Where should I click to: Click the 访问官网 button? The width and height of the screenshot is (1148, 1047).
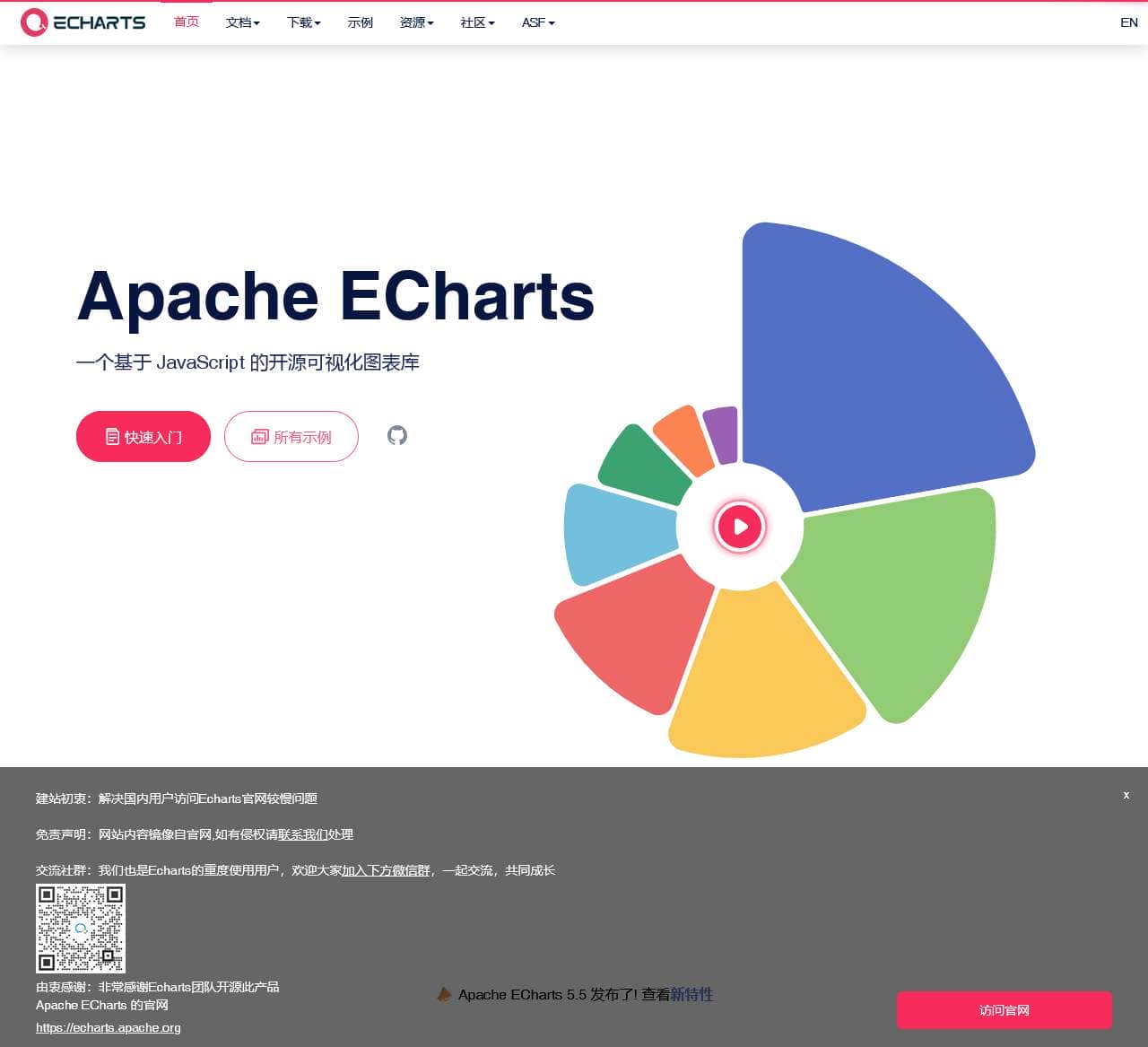[1003, 1009]
